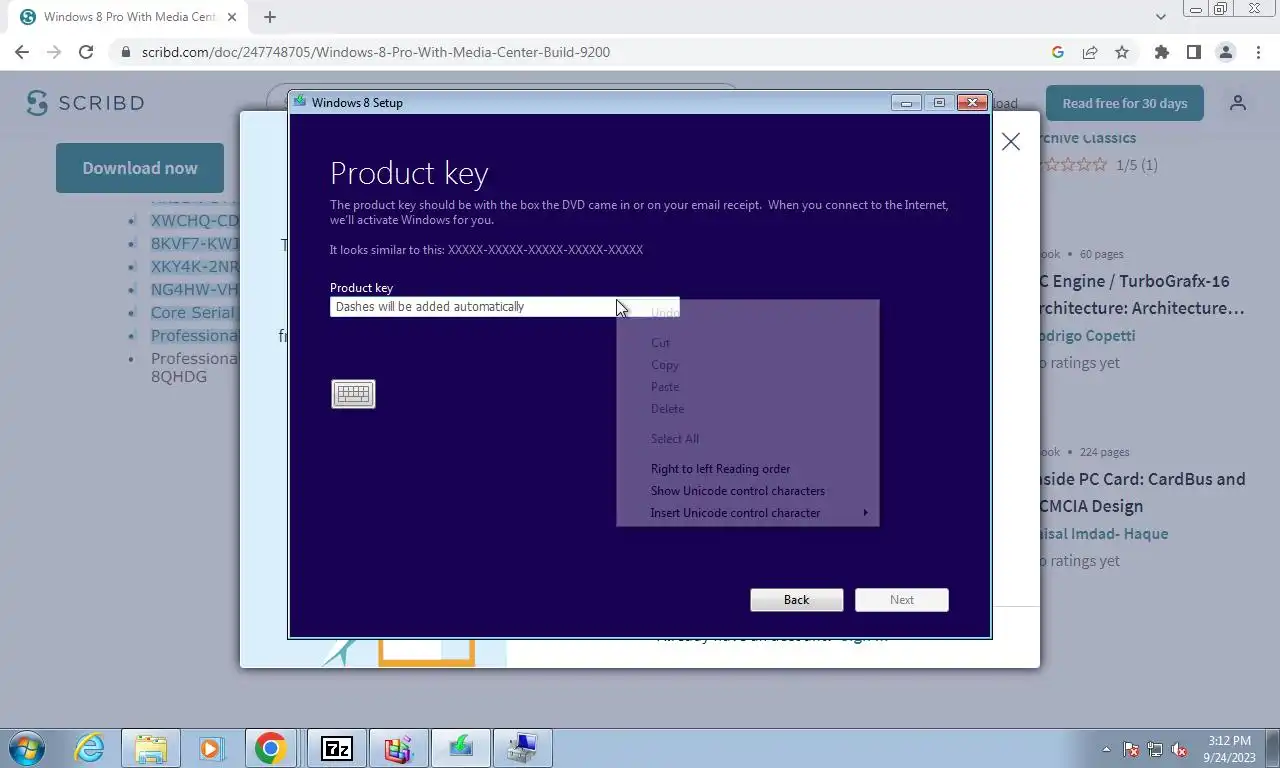
Task: Open the clock showing 3:12 PM
Action: click(1229, 749)
